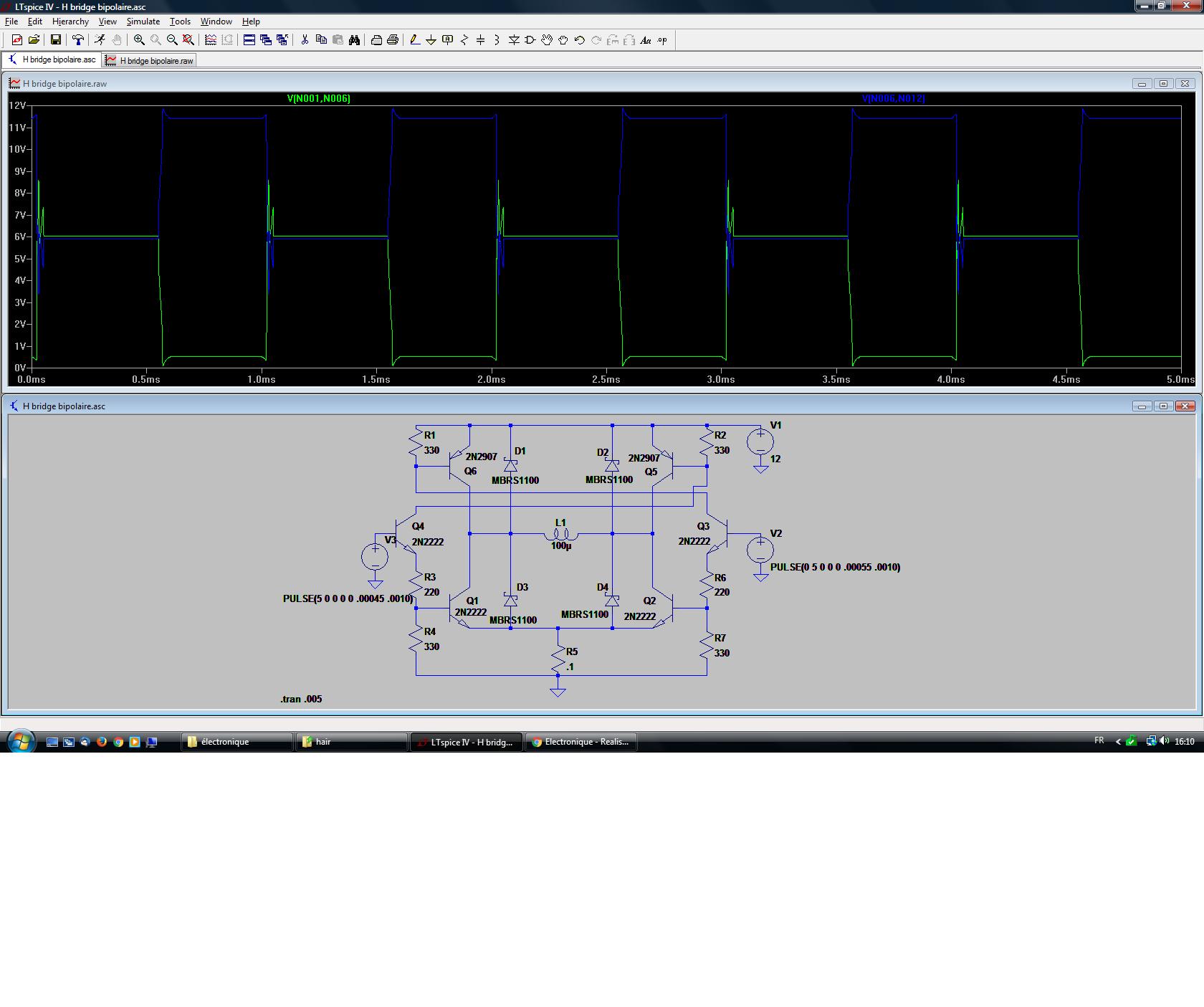Pick the Inductor placement tool

point(497,40)
